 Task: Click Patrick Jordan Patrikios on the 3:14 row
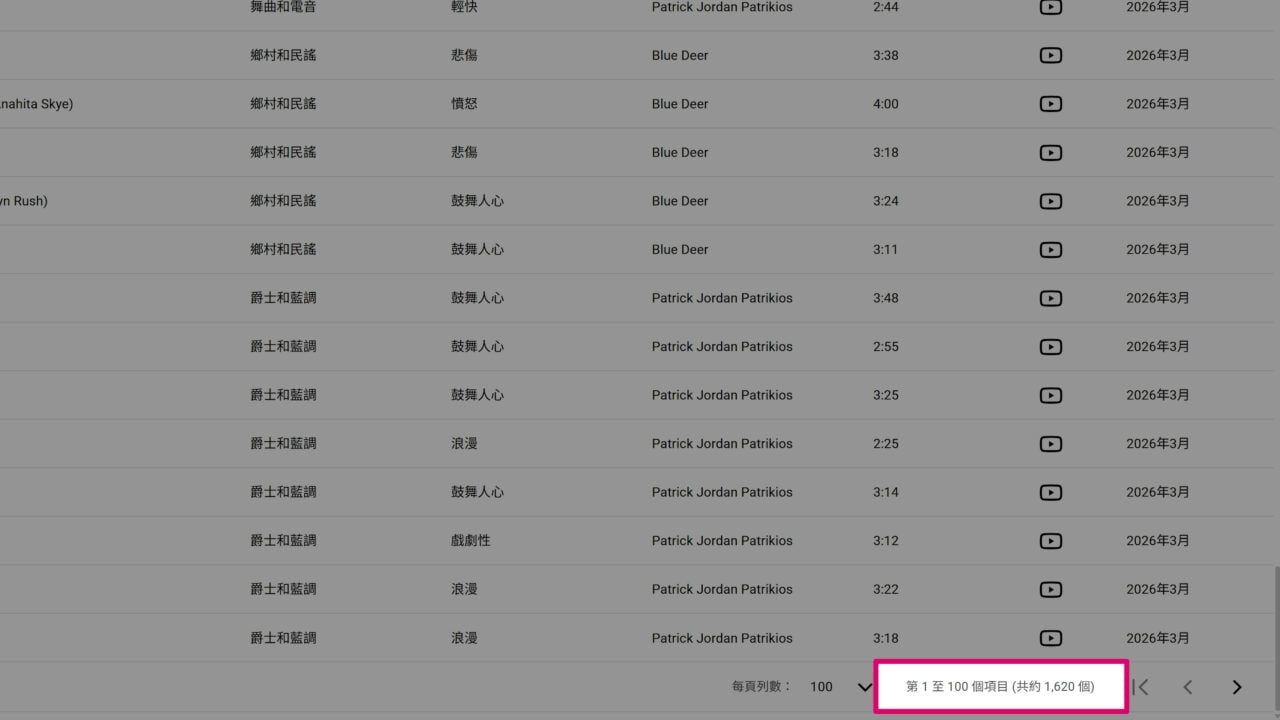tap(722, 492)
